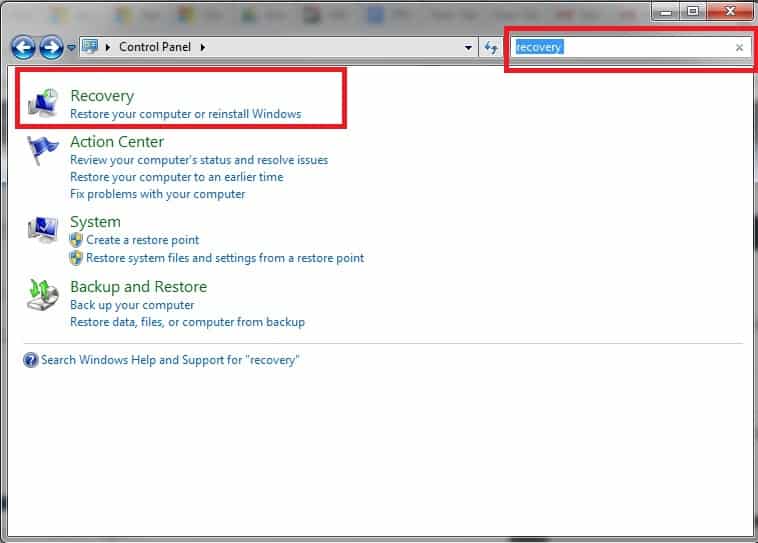This screenshot has width=758, height=543.
Task: Click the System monitor icon
Action: pos(43,229)
